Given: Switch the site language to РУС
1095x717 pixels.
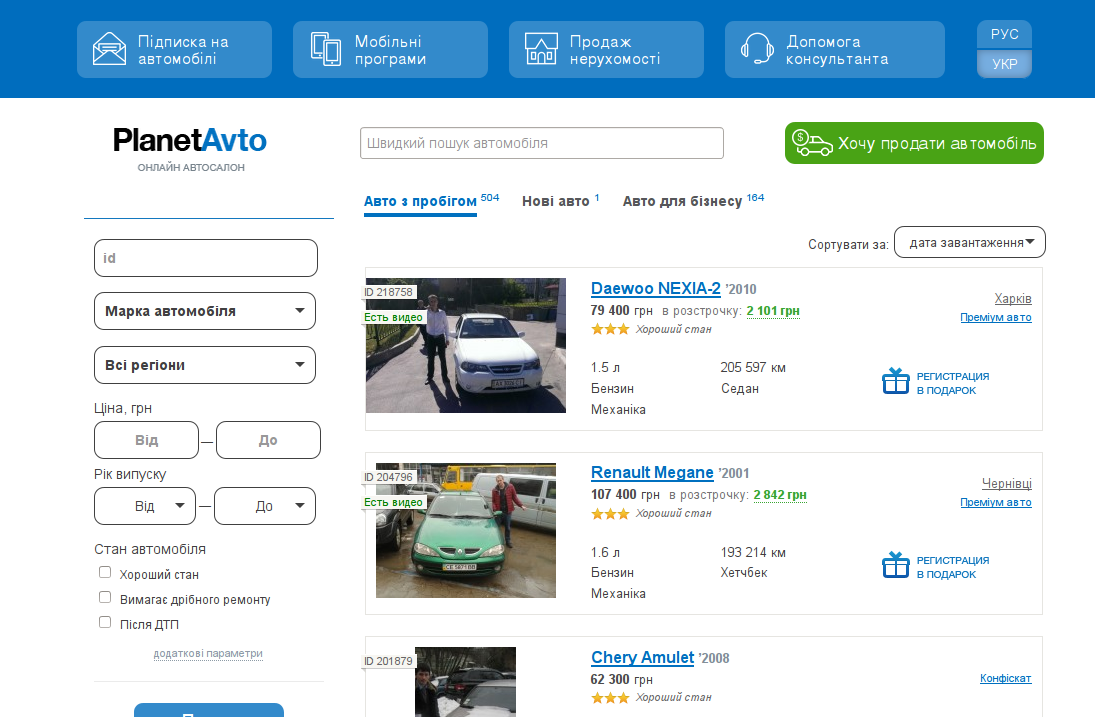Looking at the screenshot, I should 1004,34.
